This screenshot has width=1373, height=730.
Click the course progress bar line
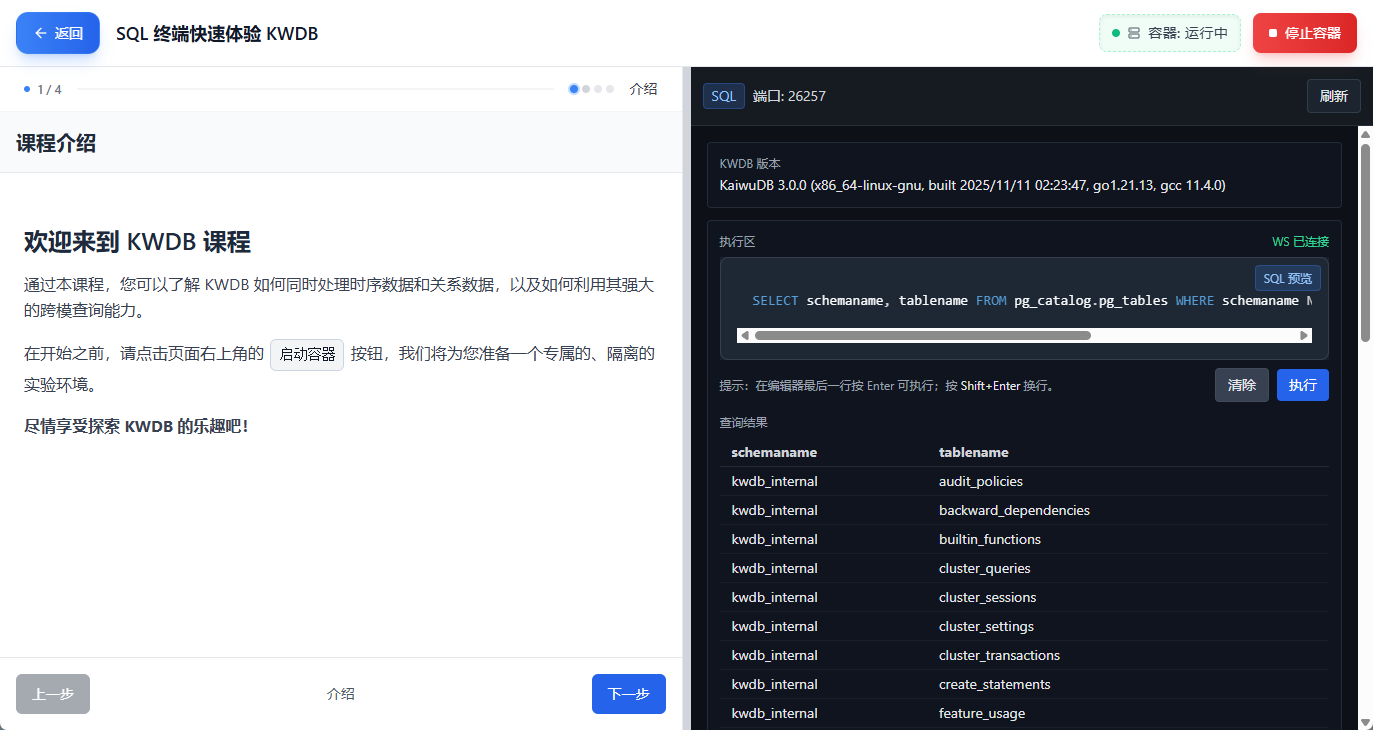315,89
